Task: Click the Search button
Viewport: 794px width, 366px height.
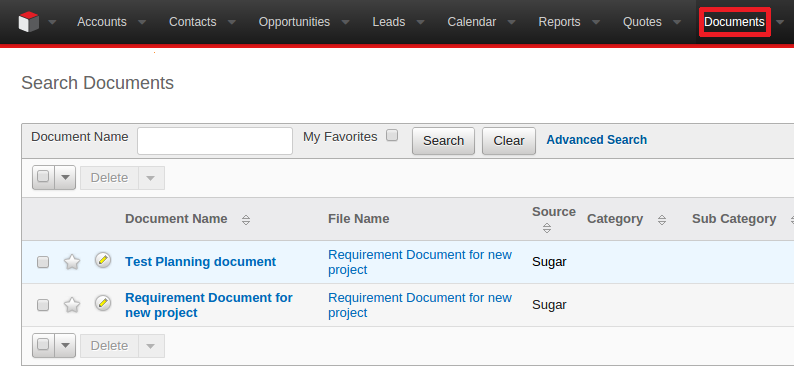Action: click(444, 141)
